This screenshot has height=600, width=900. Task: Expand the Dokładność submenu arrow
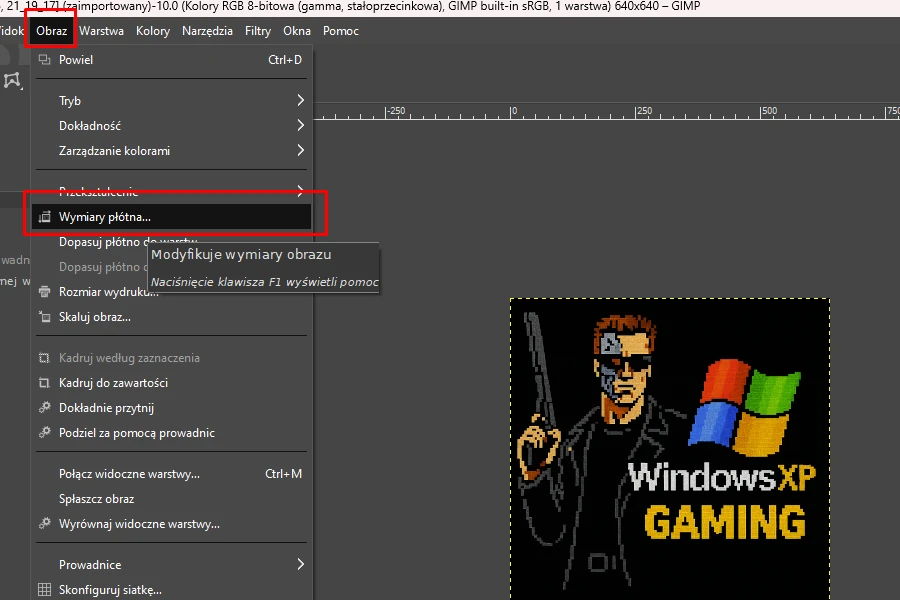[300, 125]
